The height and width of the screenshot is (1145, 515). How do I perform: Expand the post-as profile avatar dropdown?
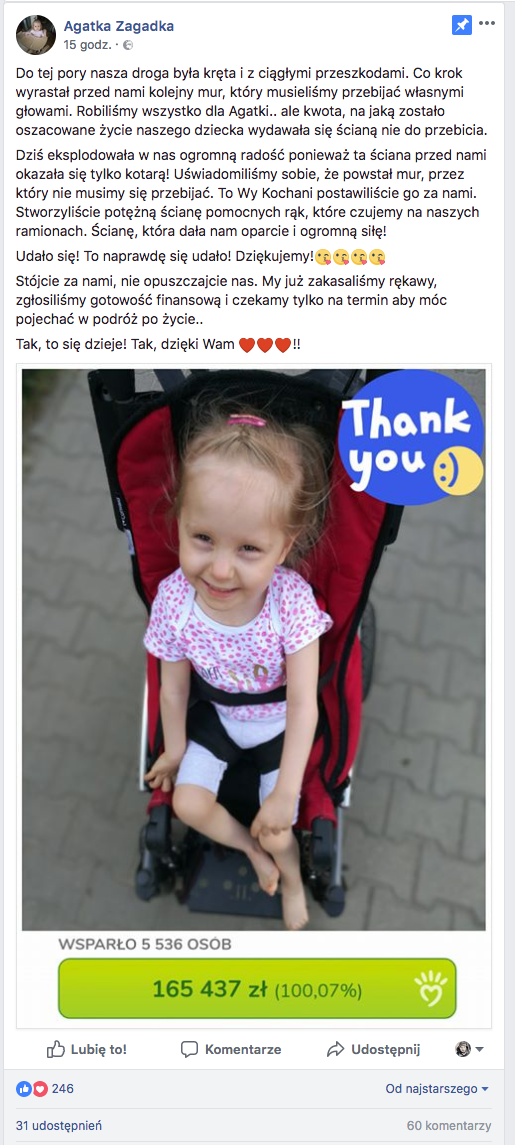tap(470, 1049)
